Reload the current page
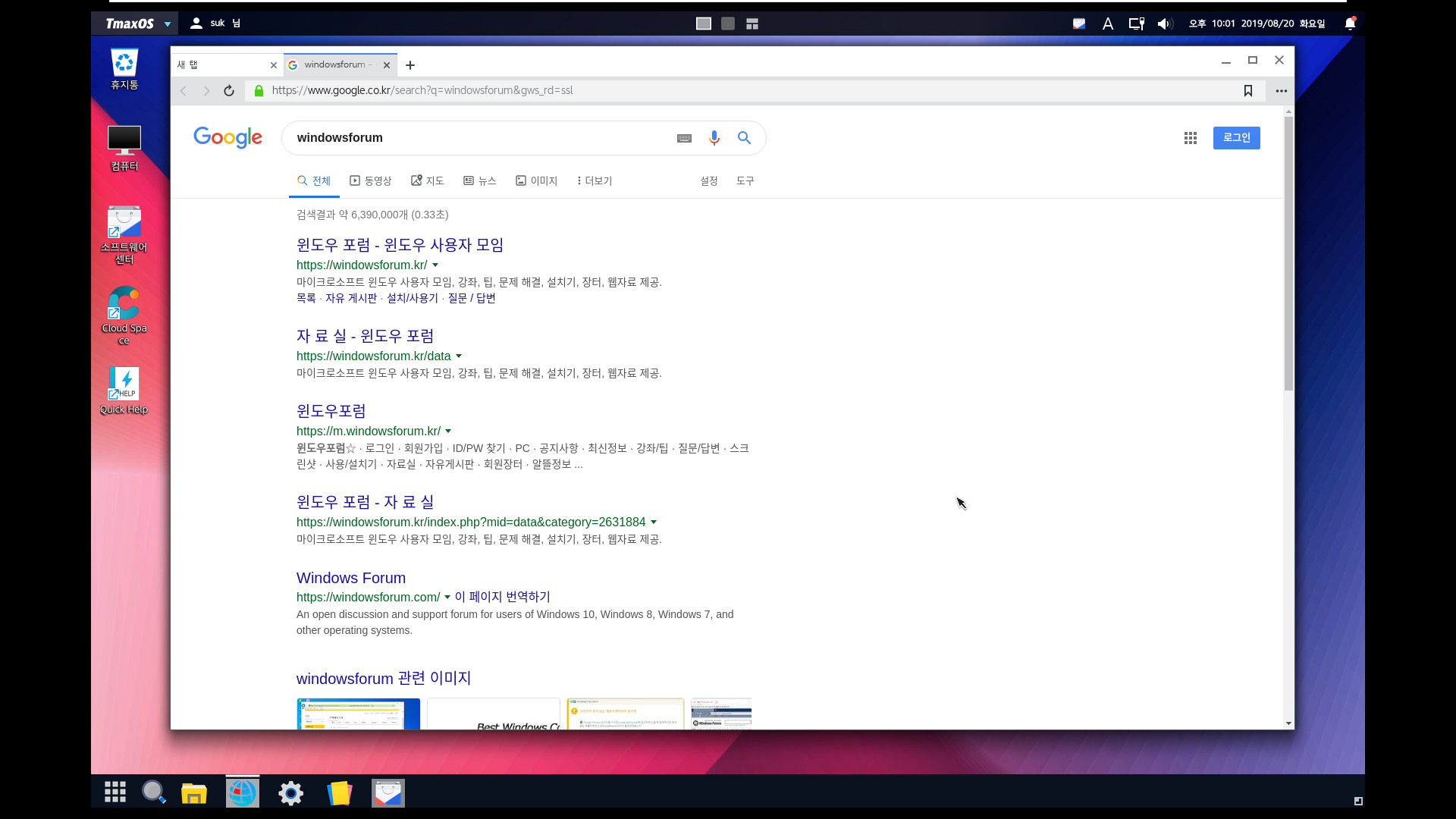This screenshot has height=819, width=1456. pos(229,91)
